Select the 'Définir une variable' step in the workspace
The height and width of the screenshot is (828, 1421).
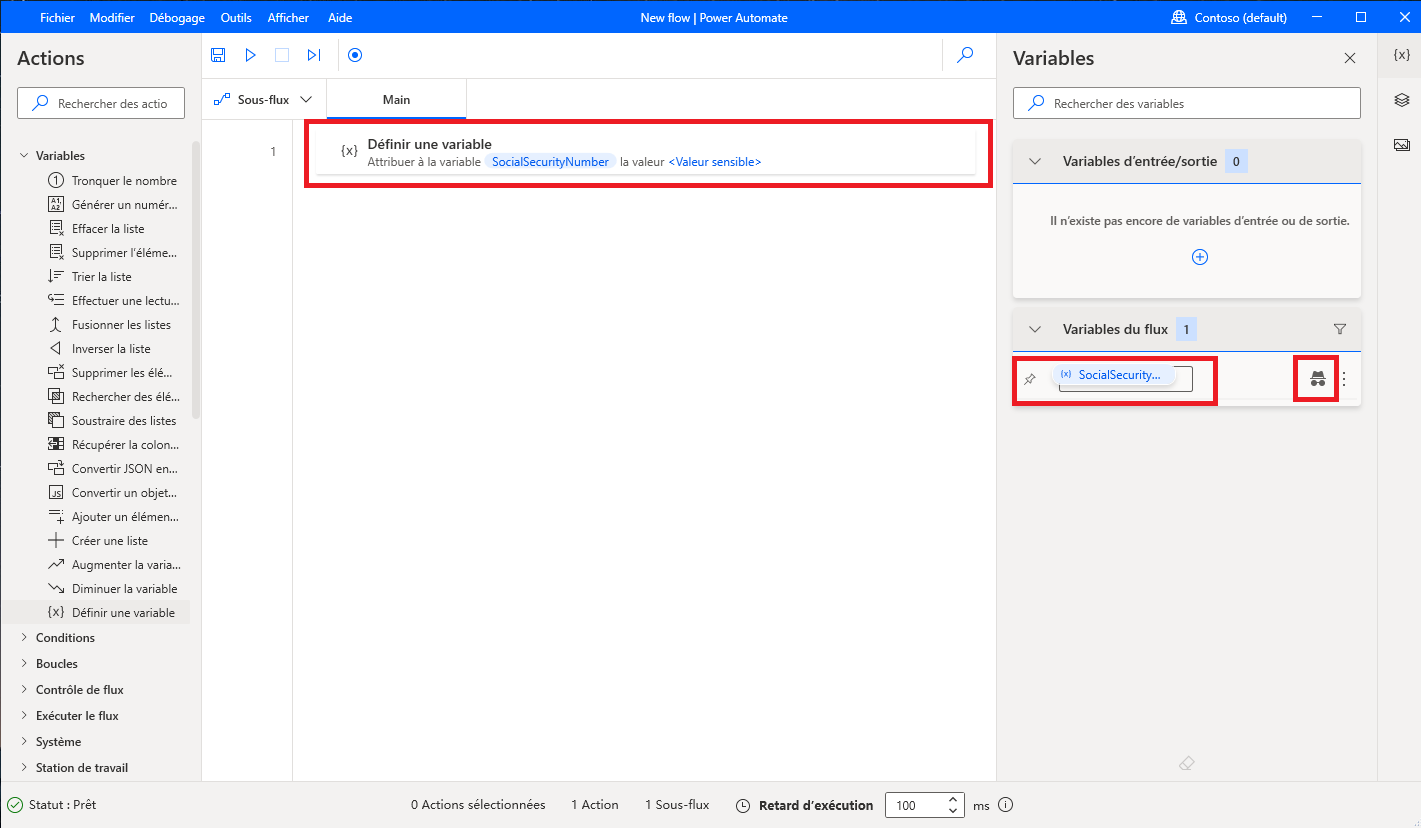tap(645, 152)
